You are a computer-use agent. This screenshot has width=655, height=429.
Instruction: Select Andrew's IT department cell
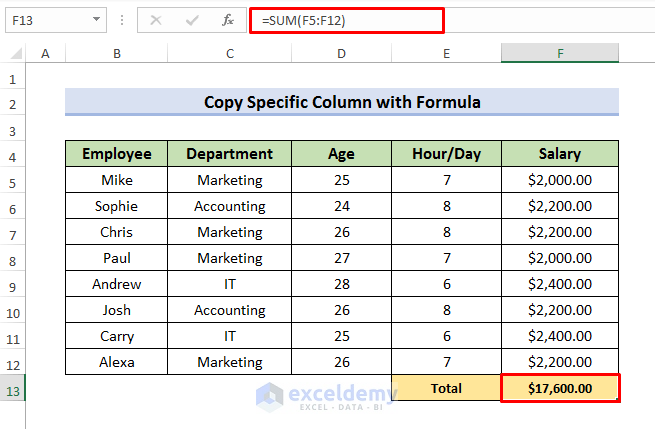(x=230, y=284)
